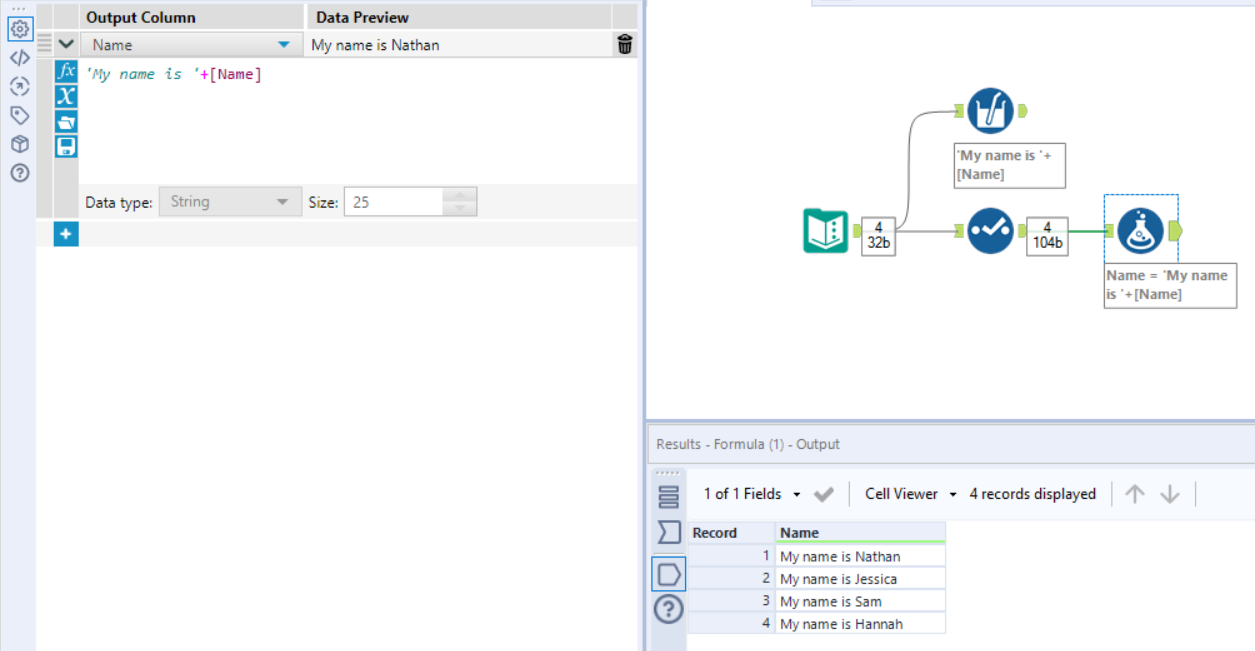Select the Browse tool at canvas top
1255x651 pixels.
tap(990, 111)
